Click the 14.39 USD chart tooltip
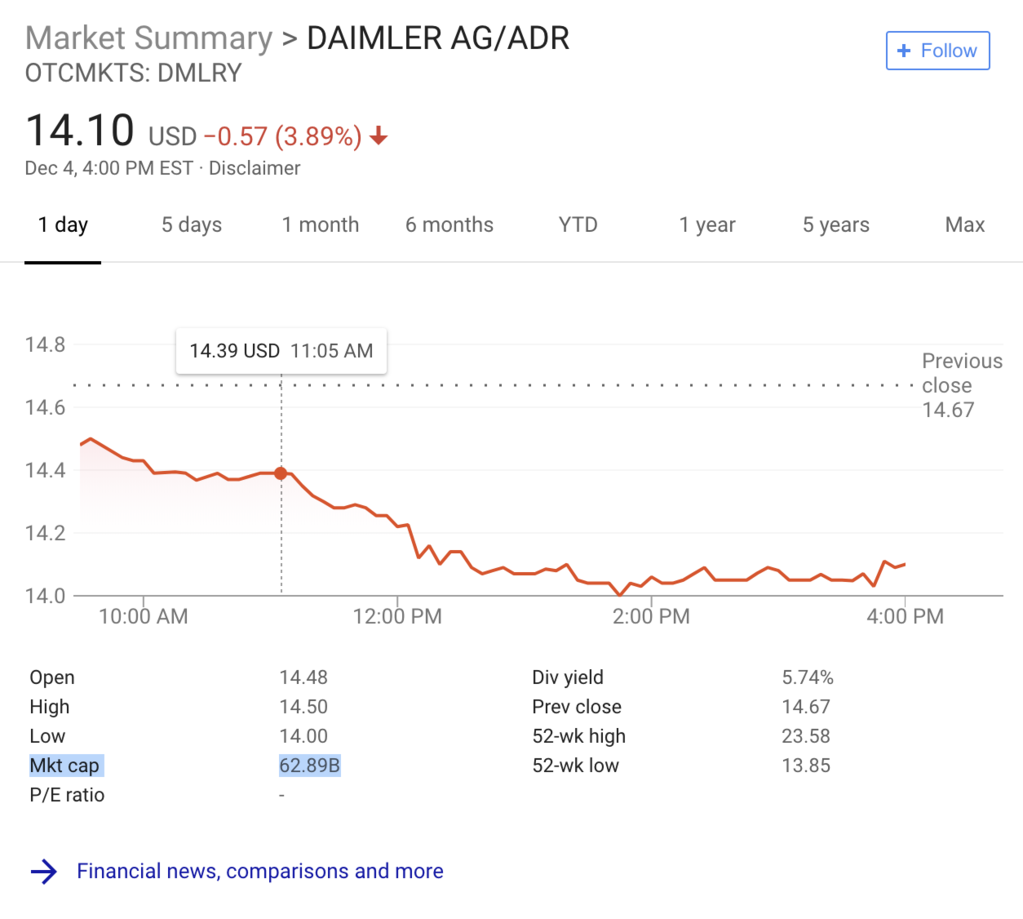The image size is (1023, 919). [x=281, y=351]
